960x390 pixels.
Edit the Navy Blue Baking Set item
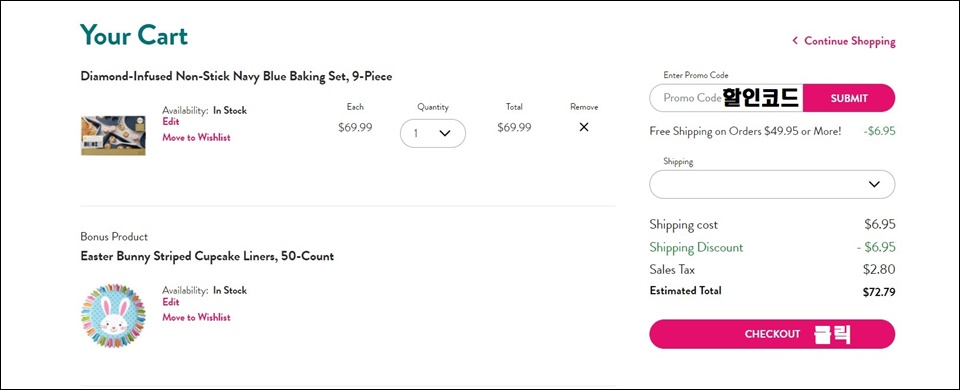171,122
